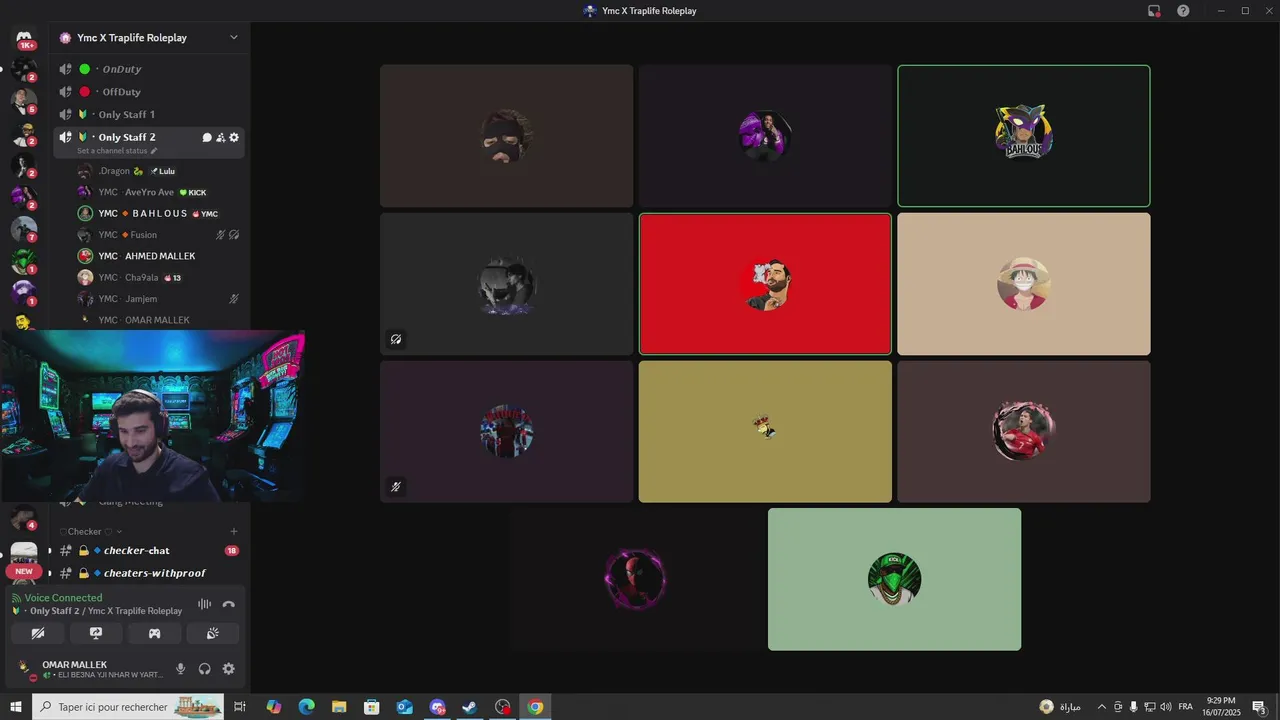Open green mask server icon in sidebar

pos(24,261)
